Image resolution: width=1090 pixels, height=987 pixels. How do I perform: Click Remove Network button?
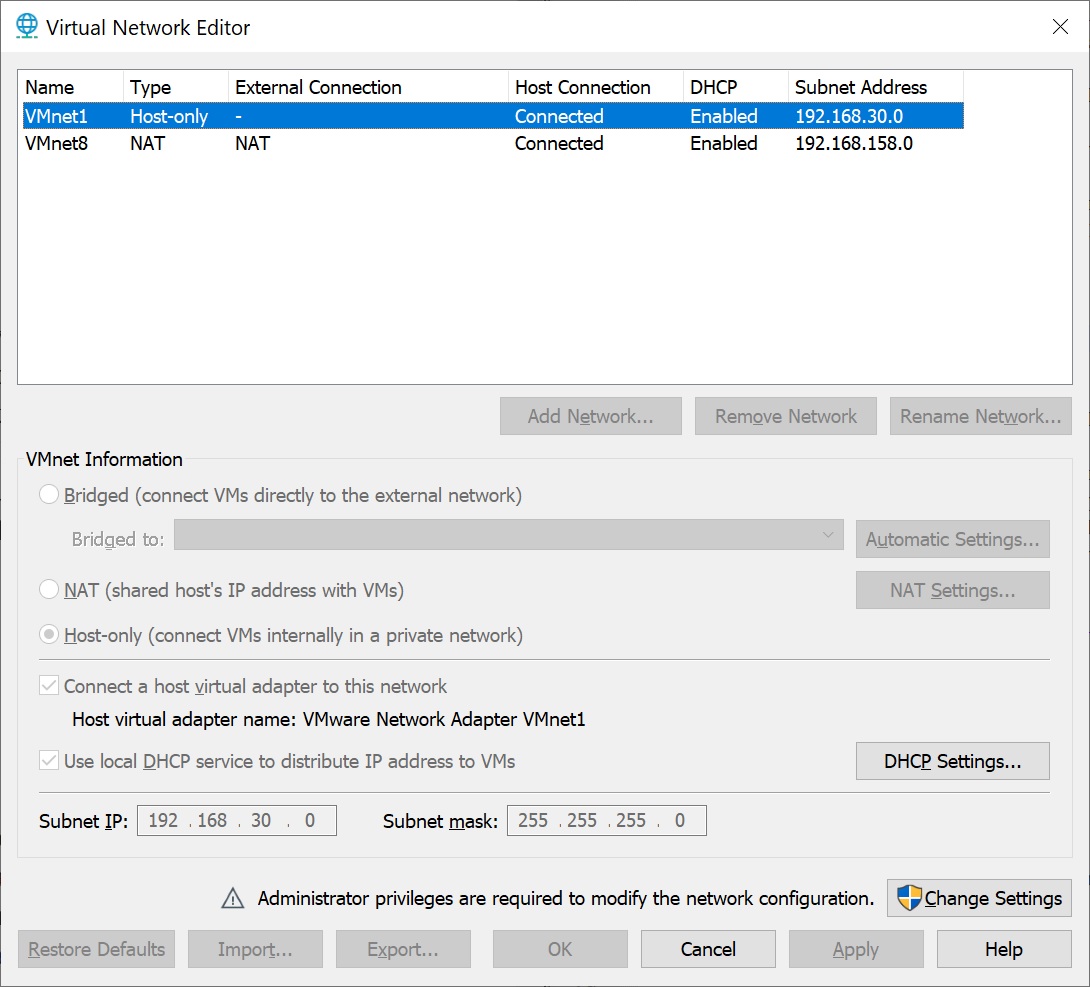click(786, 416)
